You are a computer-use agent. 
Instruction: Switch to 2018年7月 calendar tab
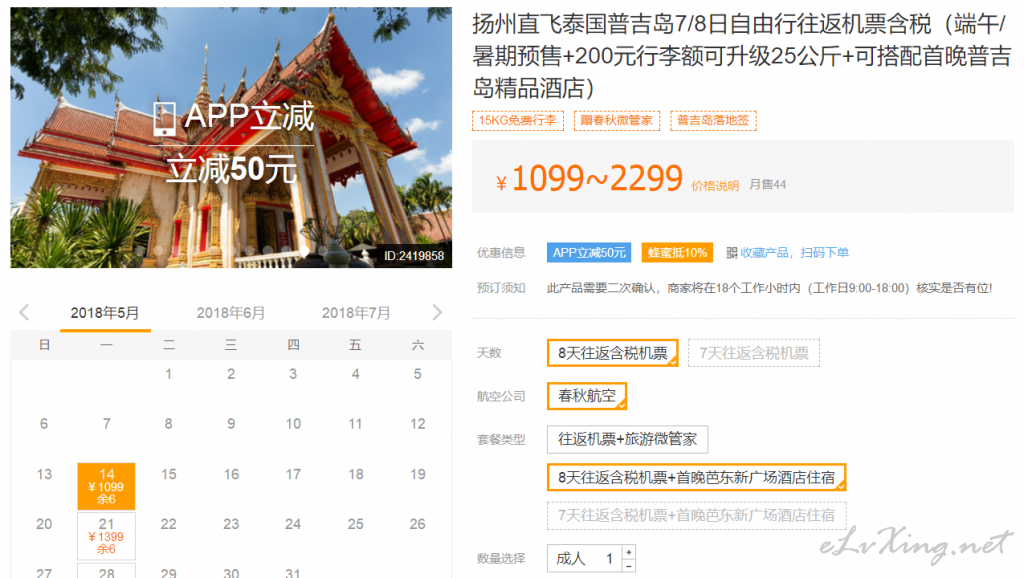[356, 313]
